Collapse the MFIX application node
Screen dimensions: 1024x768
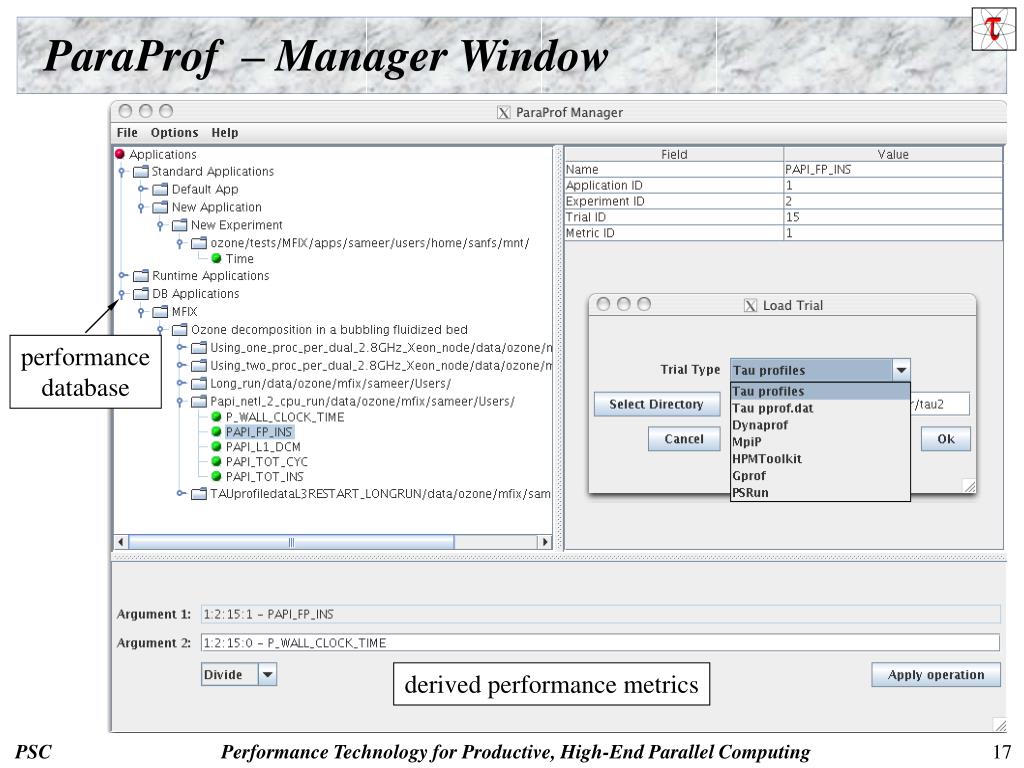click(141, 312)
